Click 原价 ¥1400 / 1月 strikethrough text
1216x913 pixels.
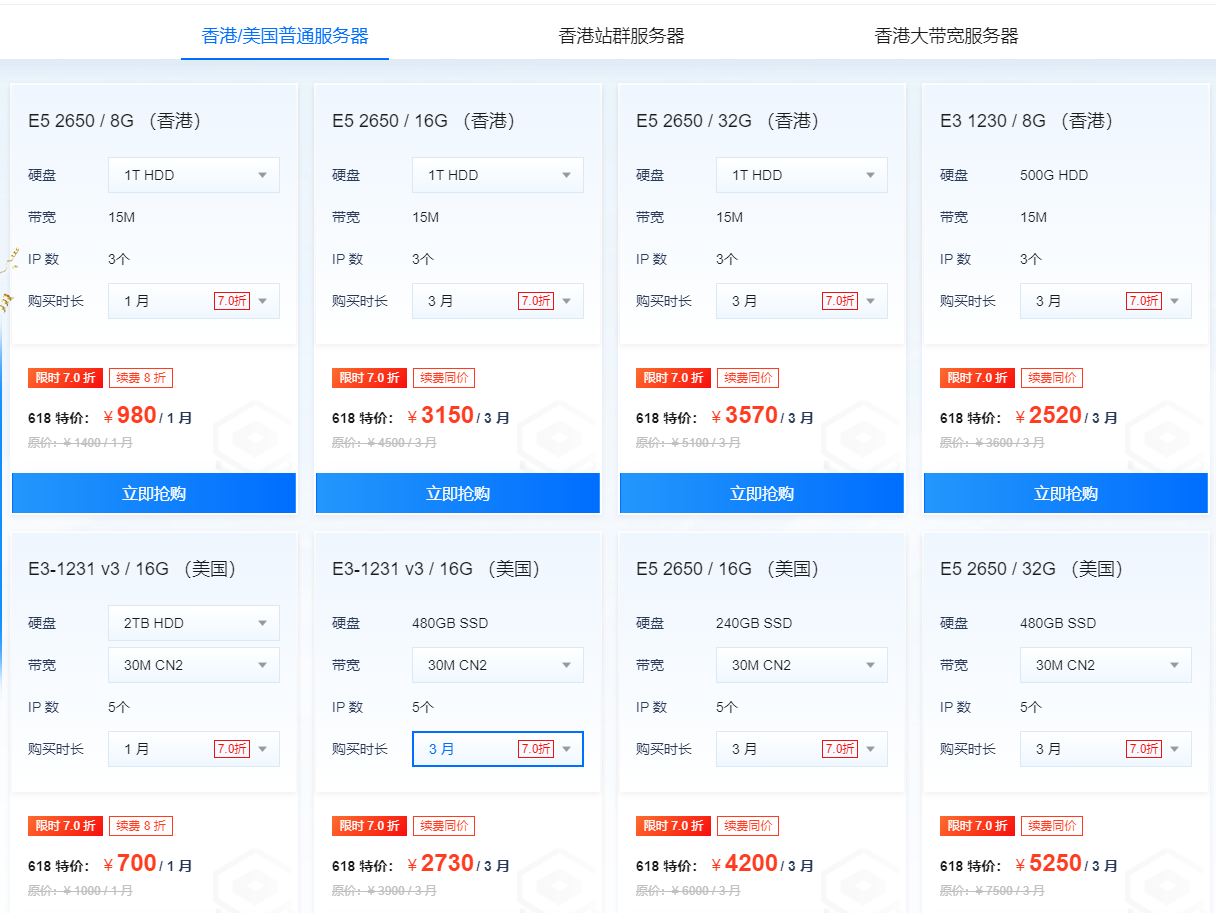click(x=80, y=442)
